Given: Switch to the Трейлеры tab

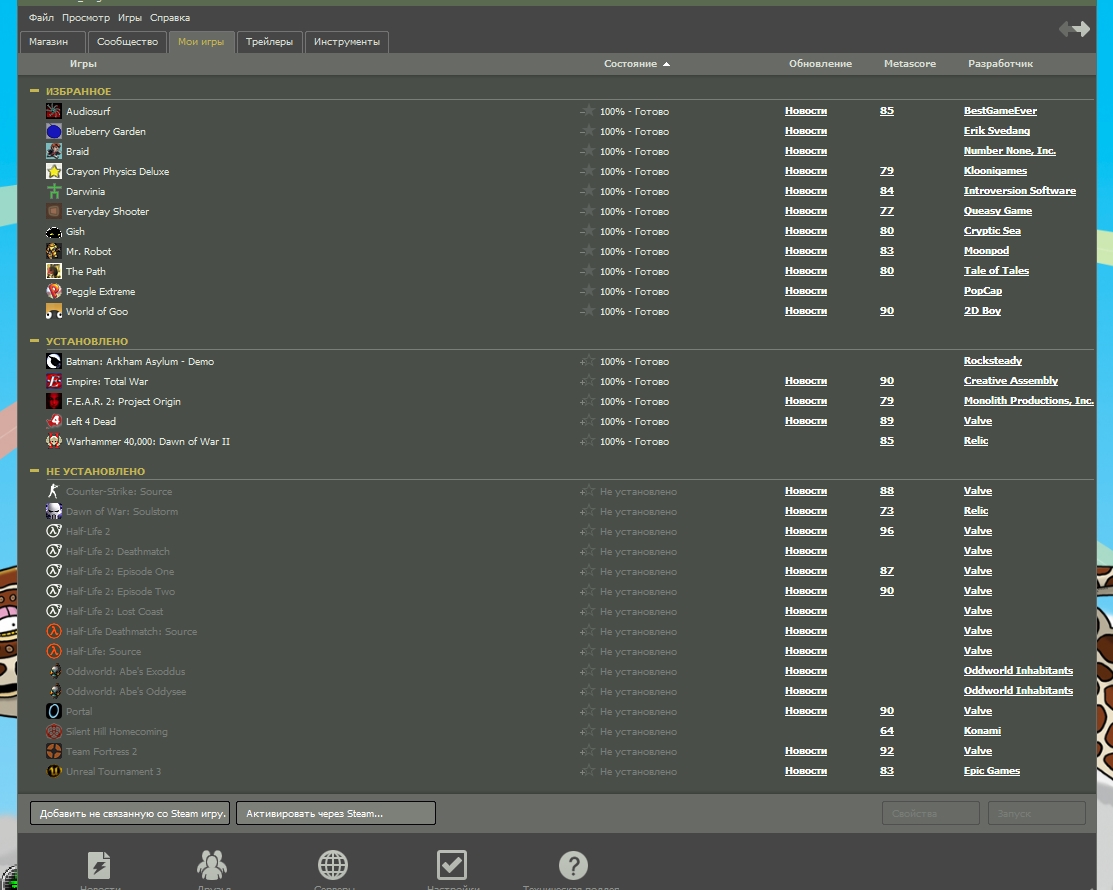Looking at the screenshot, I should [269, 42].
